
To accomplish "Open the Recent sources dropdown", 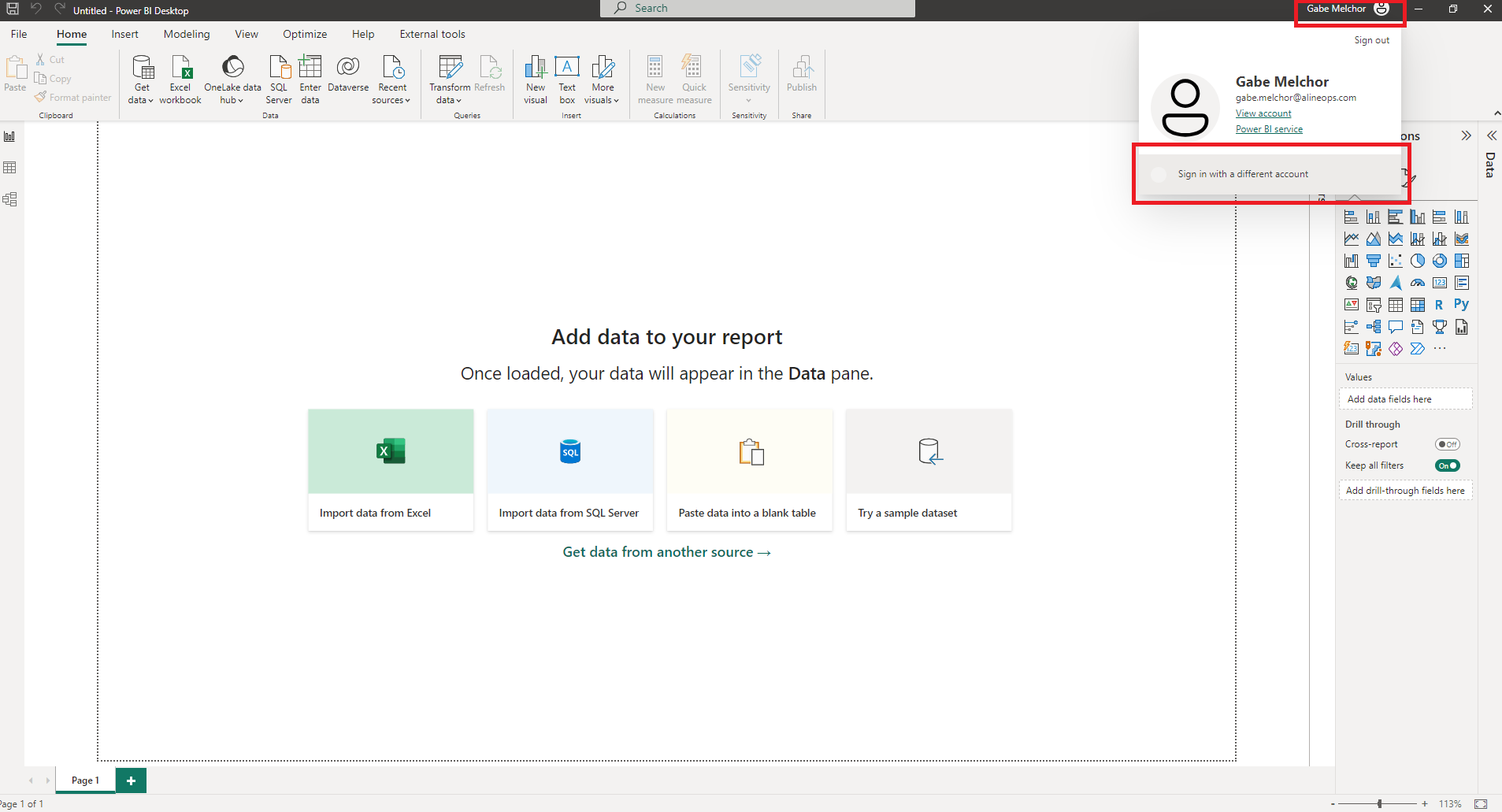I will point(391,80).
